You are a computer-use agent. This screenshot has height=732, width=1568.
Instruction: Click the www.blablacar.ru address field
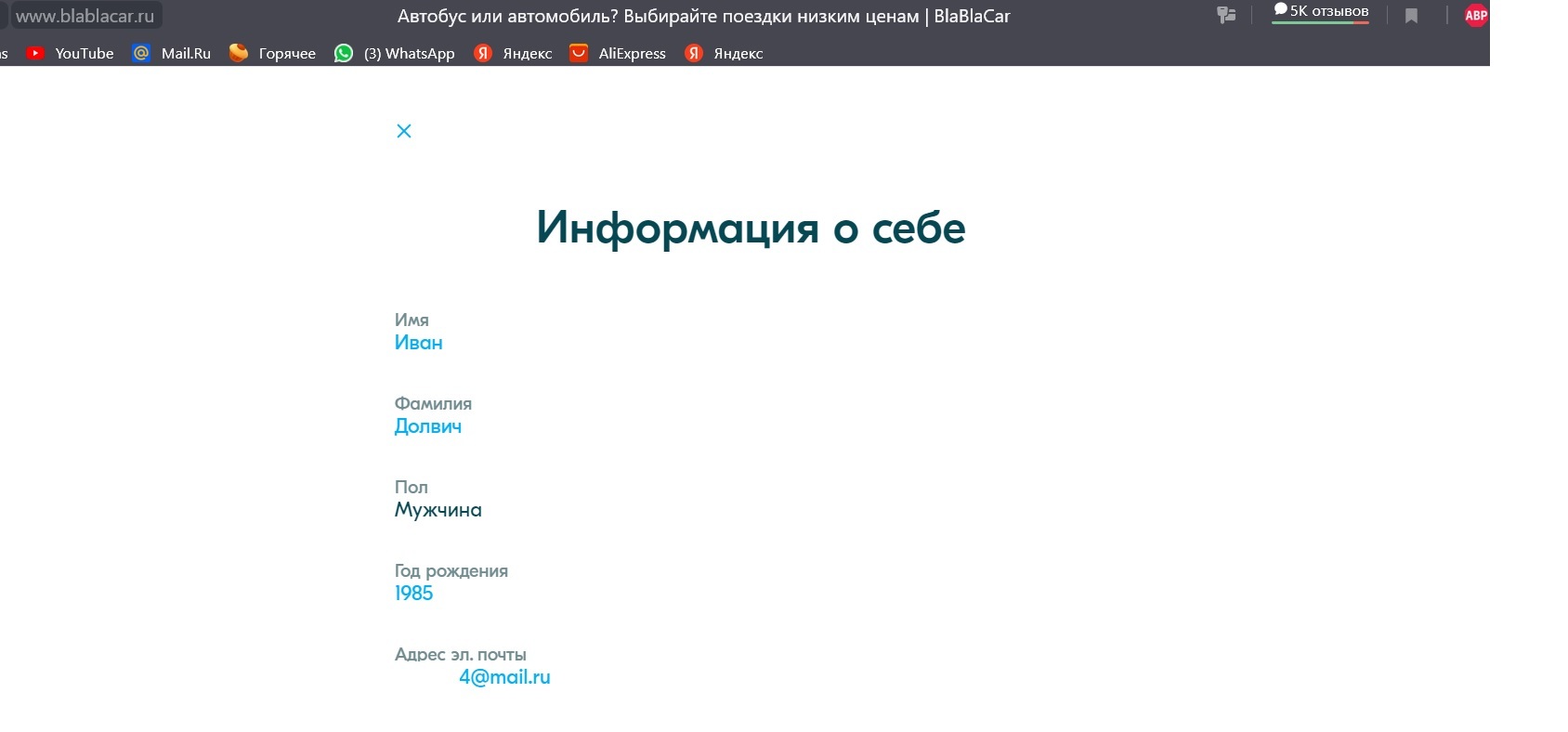85,16
